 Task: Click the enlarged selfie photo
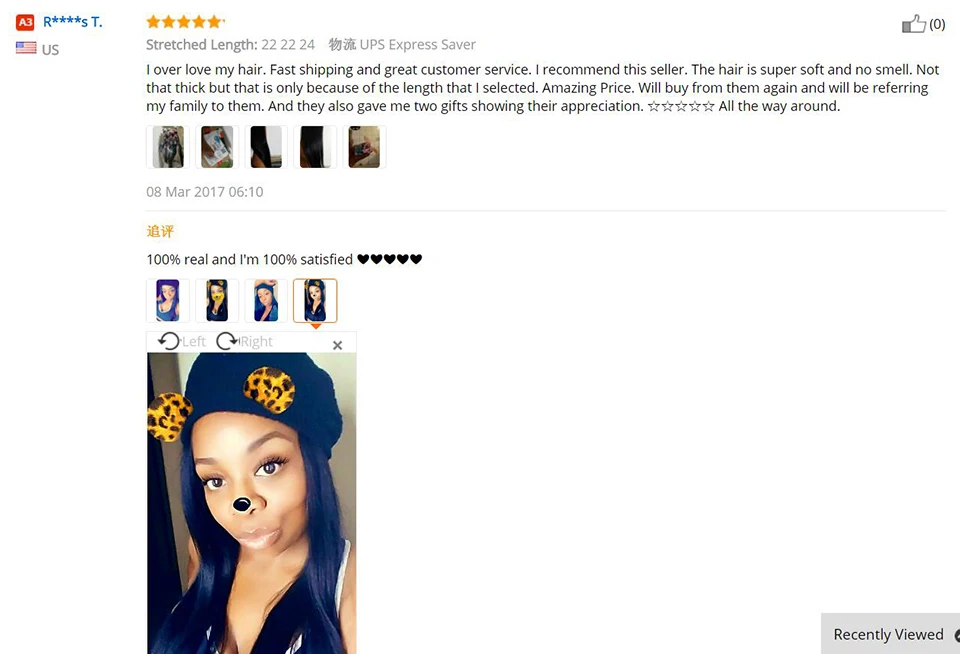(252, 503)
